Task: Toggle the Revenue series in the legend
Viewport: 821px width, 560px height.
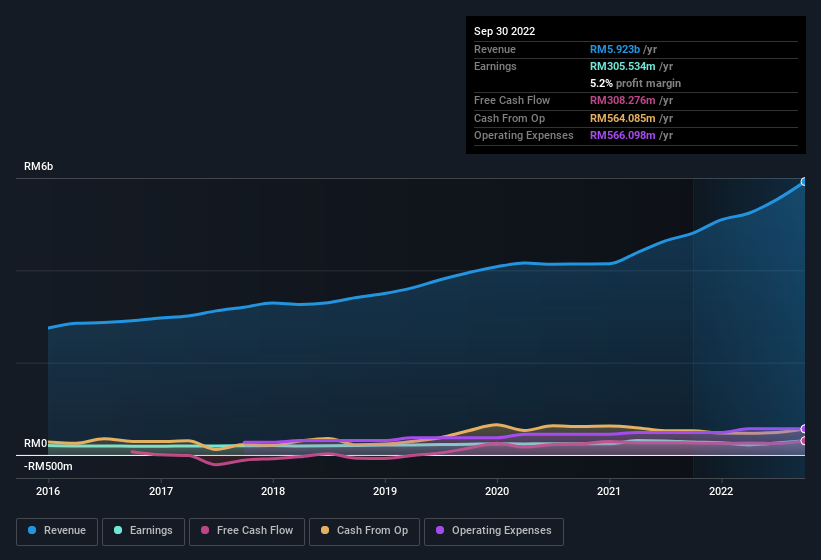Action: coord(57,531)
